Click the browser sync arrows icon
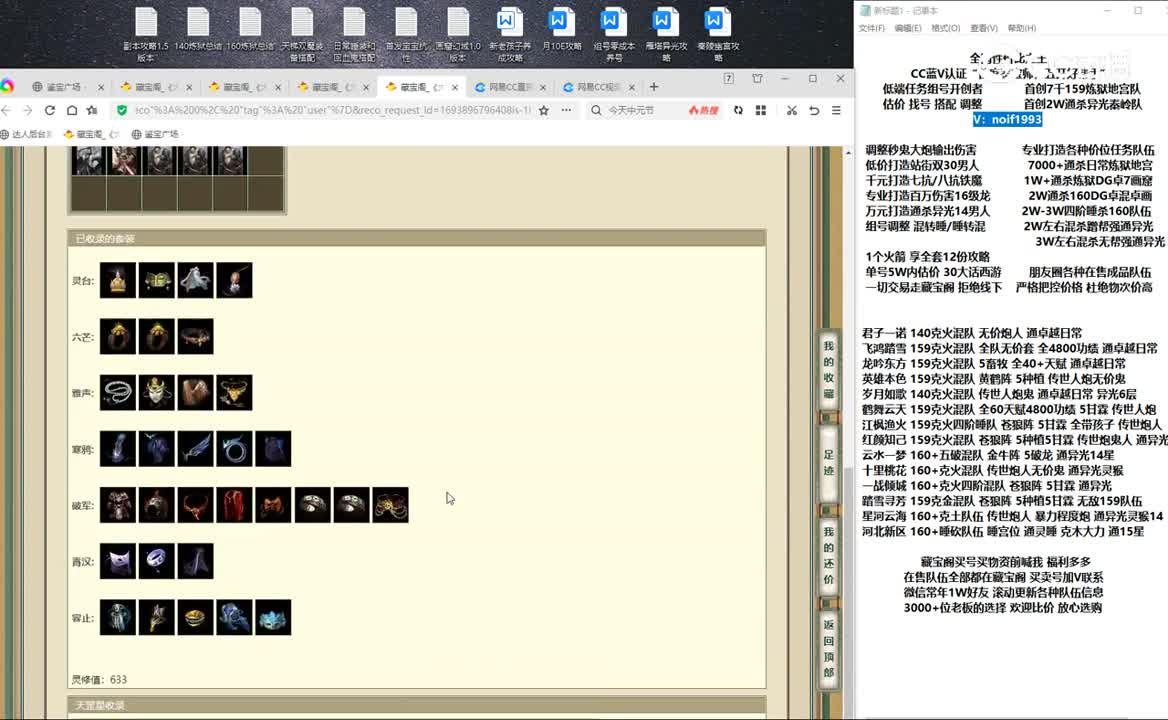 [x=737, y=110]
